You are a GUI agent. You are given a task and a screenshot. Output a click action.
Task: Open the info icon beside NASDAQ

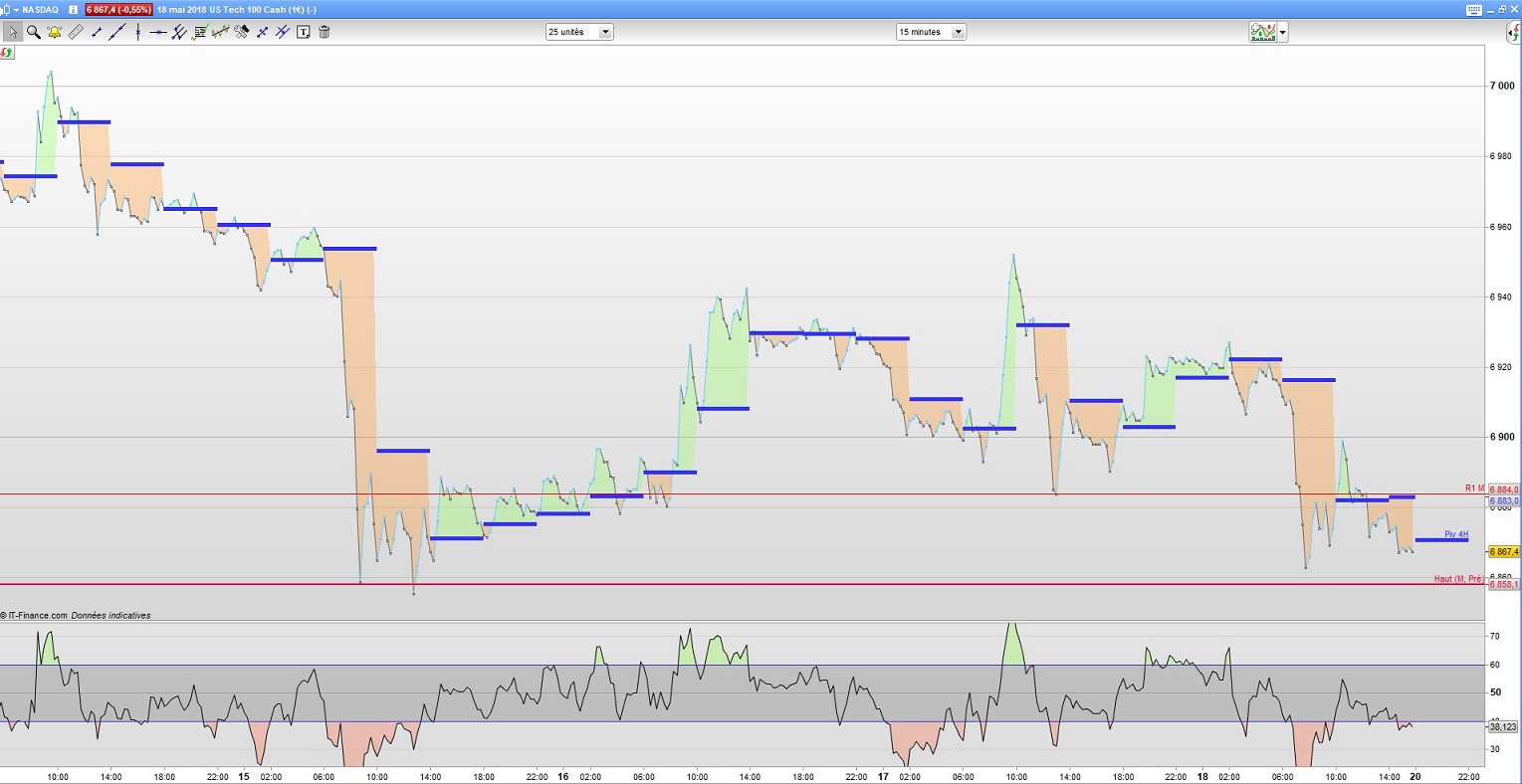pos(73,9)
